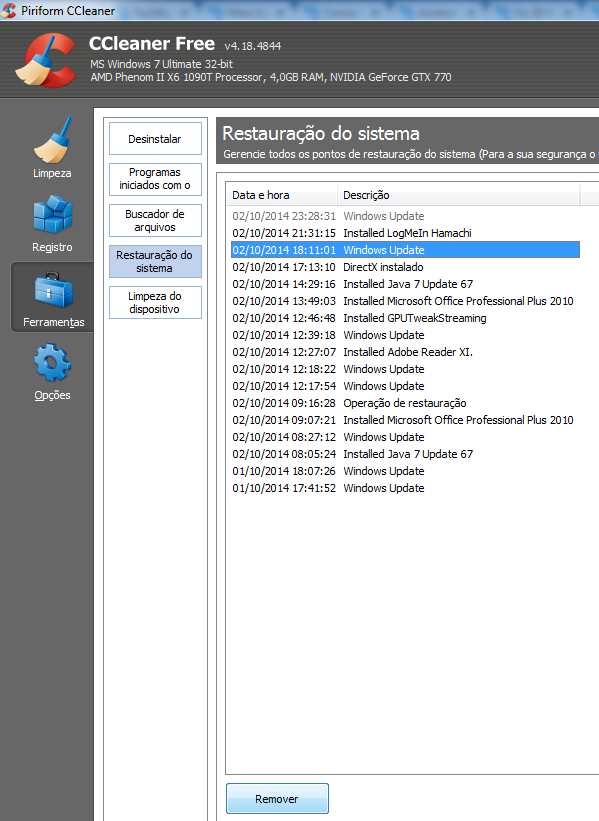The image size is (599, 821).
Task: Select Windows Update row 01/10/2014 18:07:26
Action: point(405,471)
